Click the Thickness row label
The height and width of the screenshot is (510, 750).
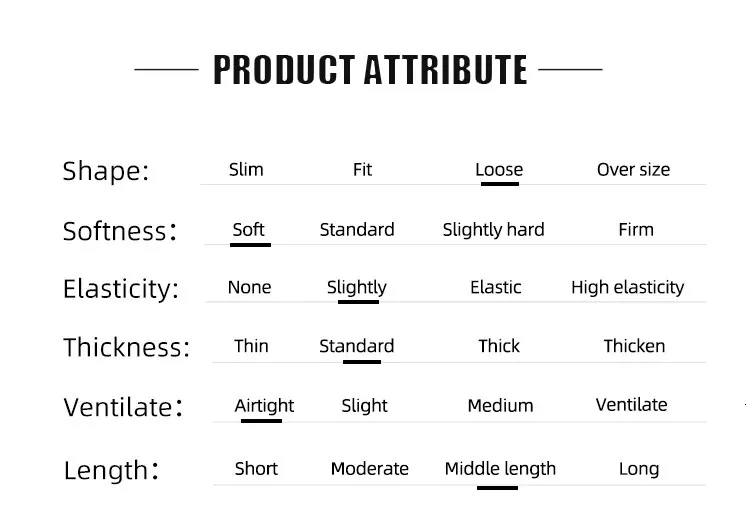[x=126, y=348]
